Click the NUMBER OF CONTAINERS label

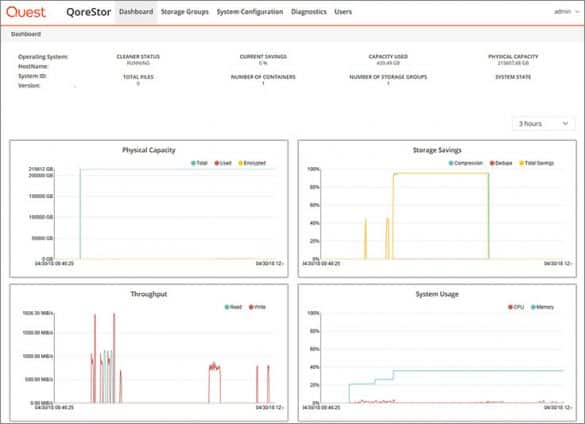pyautogui.click(x=263, y=77)
